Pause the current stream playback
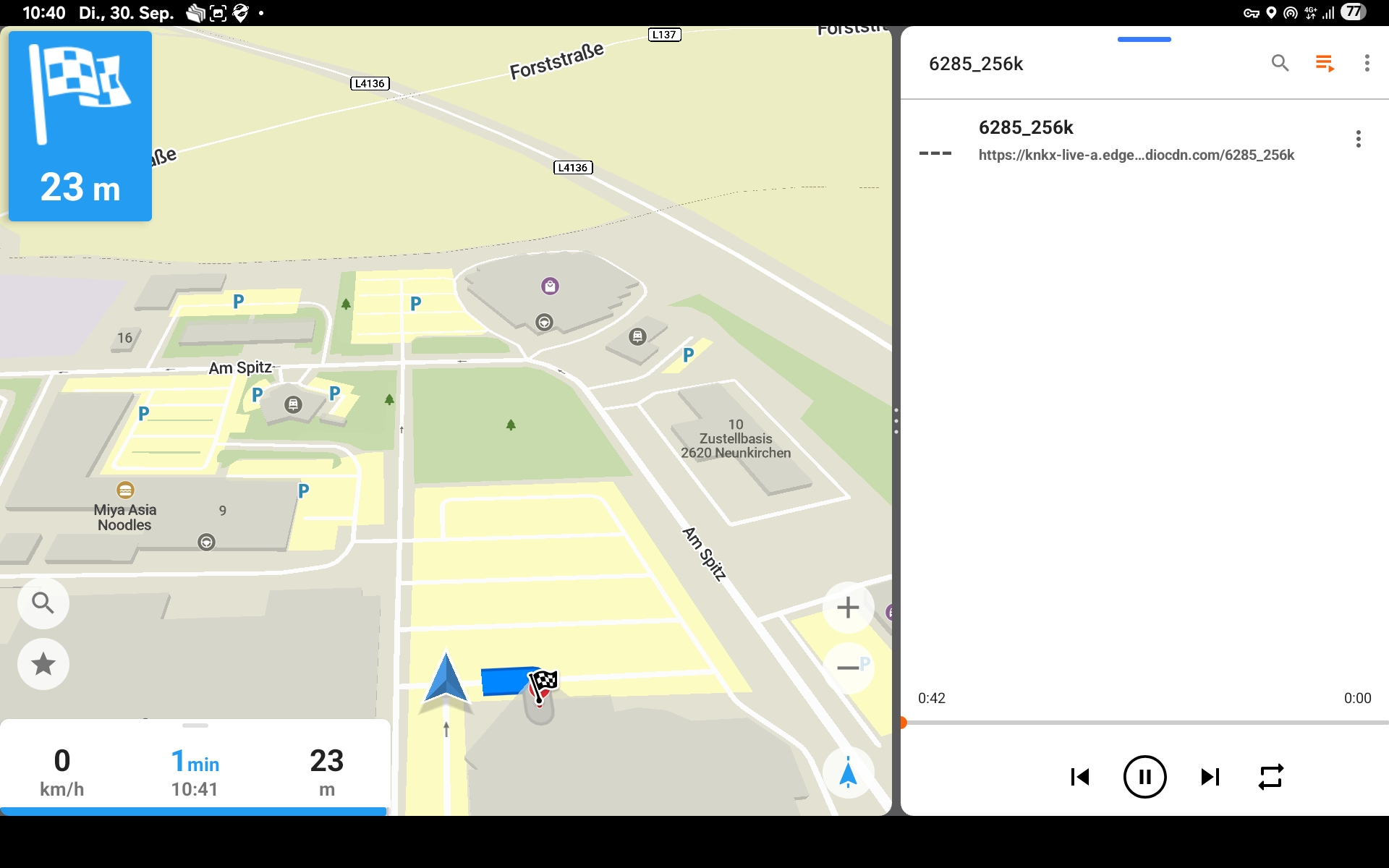Viewport: 1389px width, 868px height. 1144,777
